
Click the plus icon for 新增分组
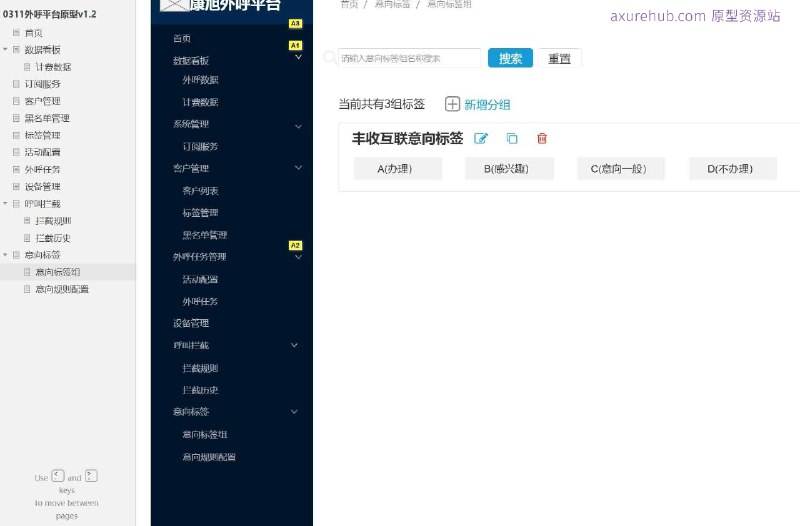pyautogui.click(x=452, y=104)
